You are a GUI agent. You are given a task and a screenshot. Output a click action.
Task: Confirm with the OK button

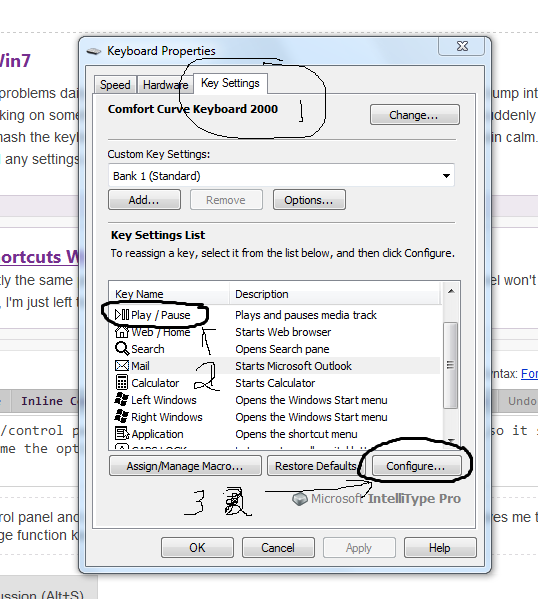(197, 548)
